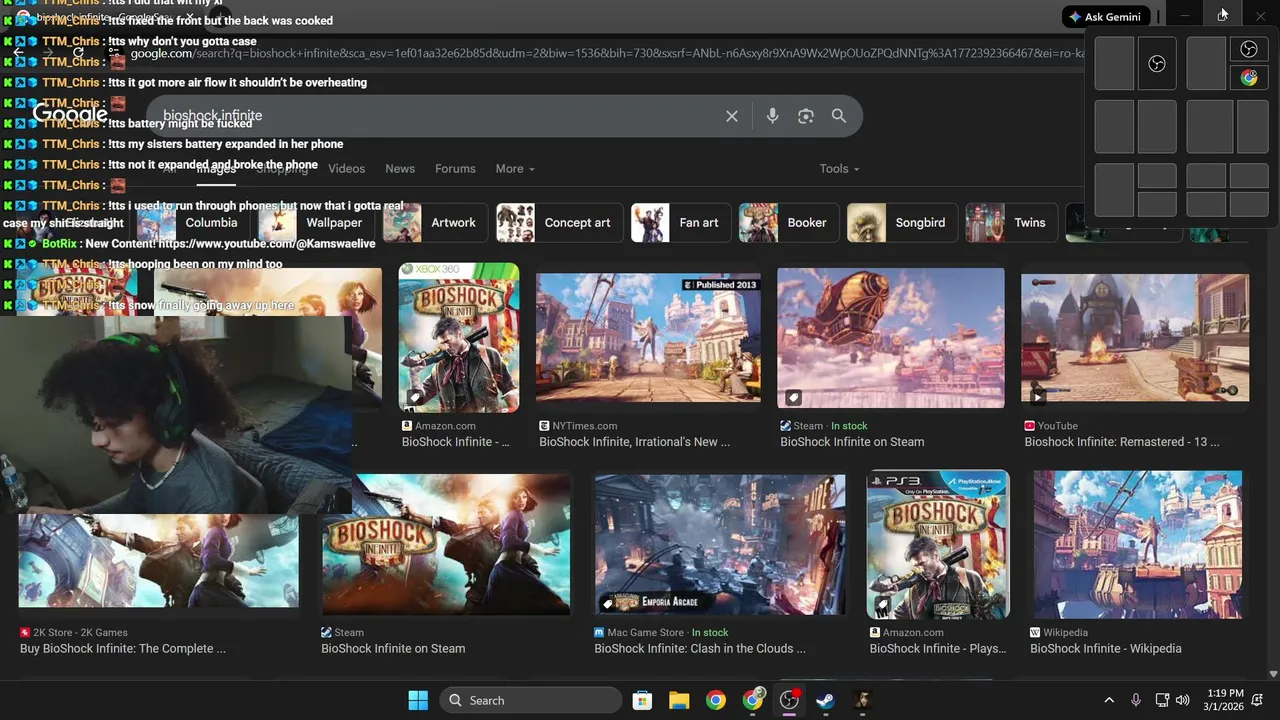
Task: Snap window to left half of two-column layout
Action: tap(1114, 64)
